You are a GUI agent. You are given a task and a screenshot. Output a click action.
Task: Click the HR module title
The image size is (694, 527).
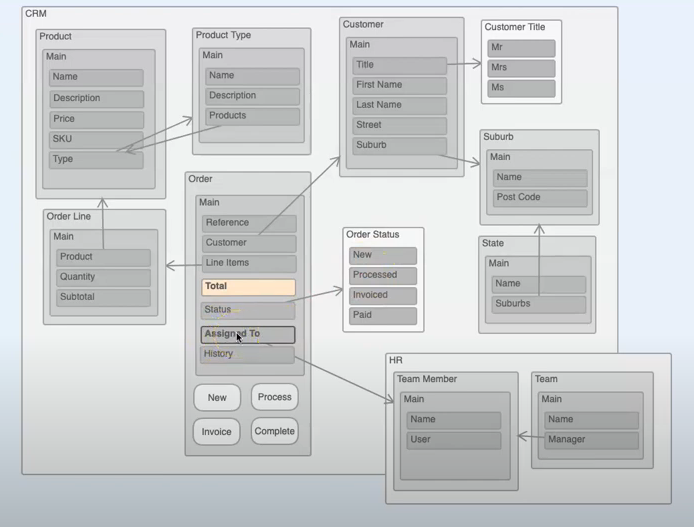(396, 360)
